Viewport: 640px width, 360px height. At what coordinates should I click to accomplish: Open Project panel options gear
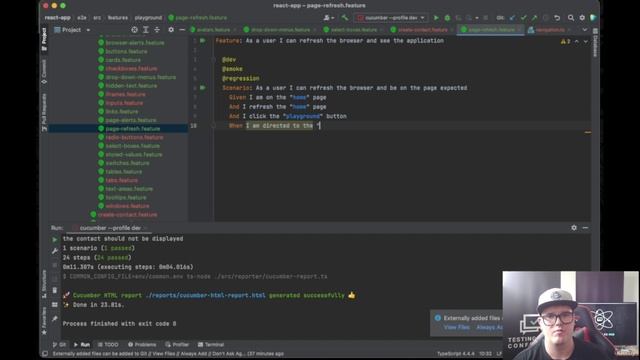(171, 30)
